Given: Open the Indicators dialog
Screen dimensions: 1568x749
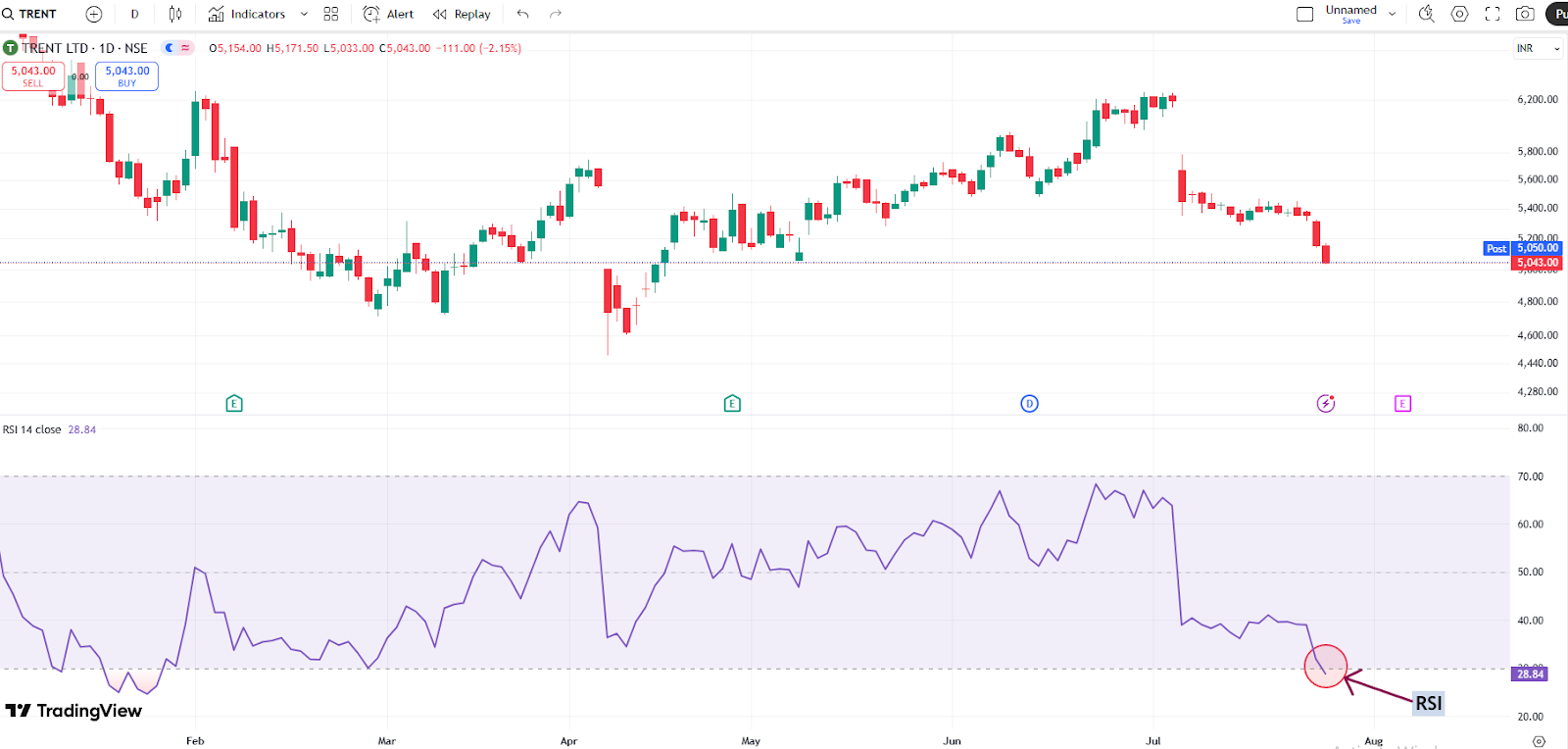Looking at the screenshot, I should [247, 14].
